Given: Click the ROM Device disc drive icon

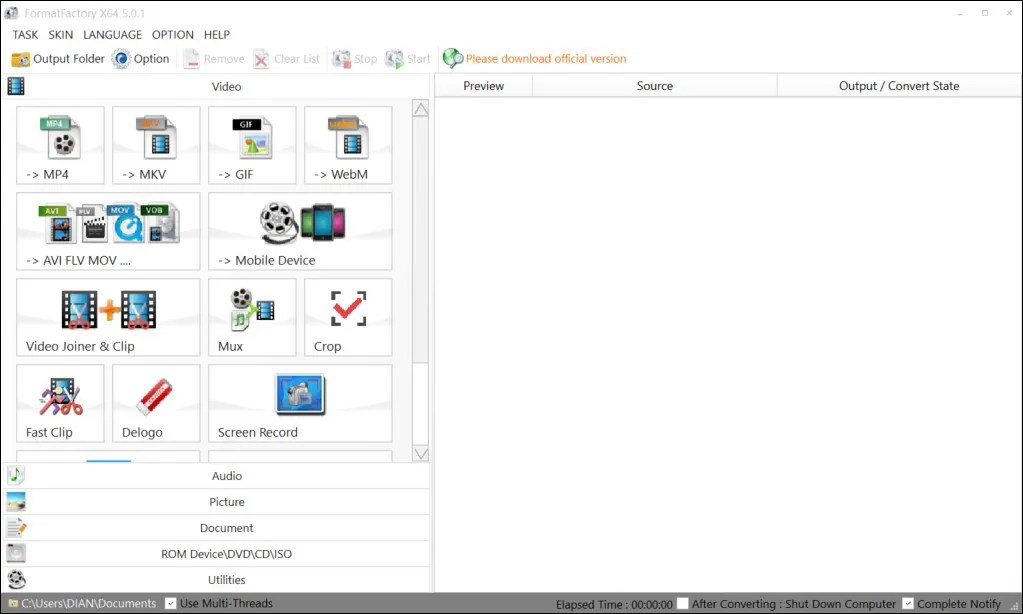Looking at the screenshot, I should pyautogui.click(x=16, y=553).
